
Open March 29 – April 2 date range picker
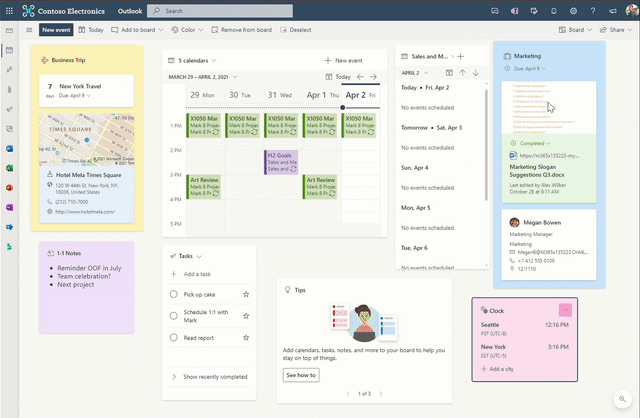point(202,77)
